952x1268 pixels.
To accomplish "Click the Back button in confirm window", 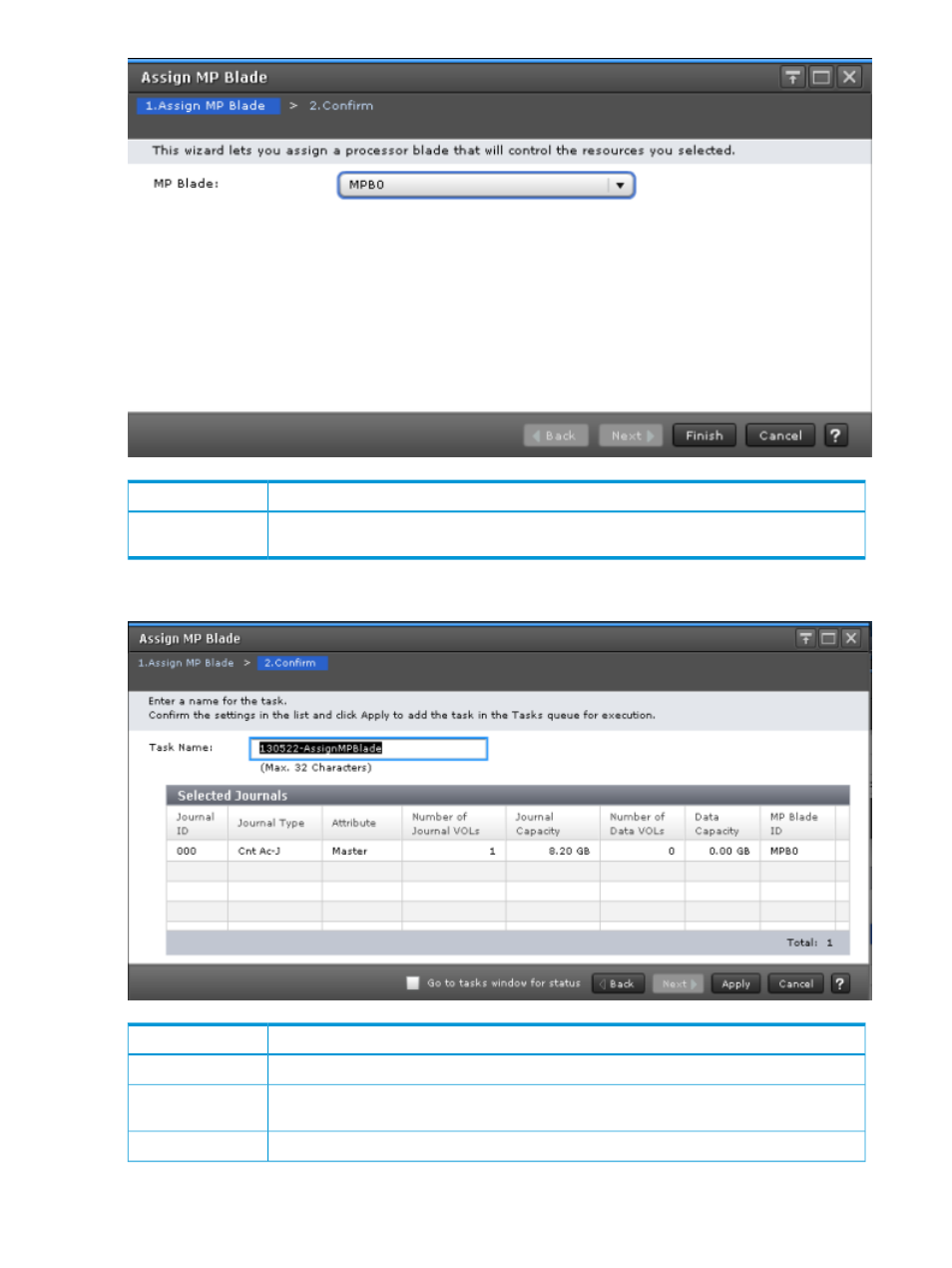I will tap(619, 983).
